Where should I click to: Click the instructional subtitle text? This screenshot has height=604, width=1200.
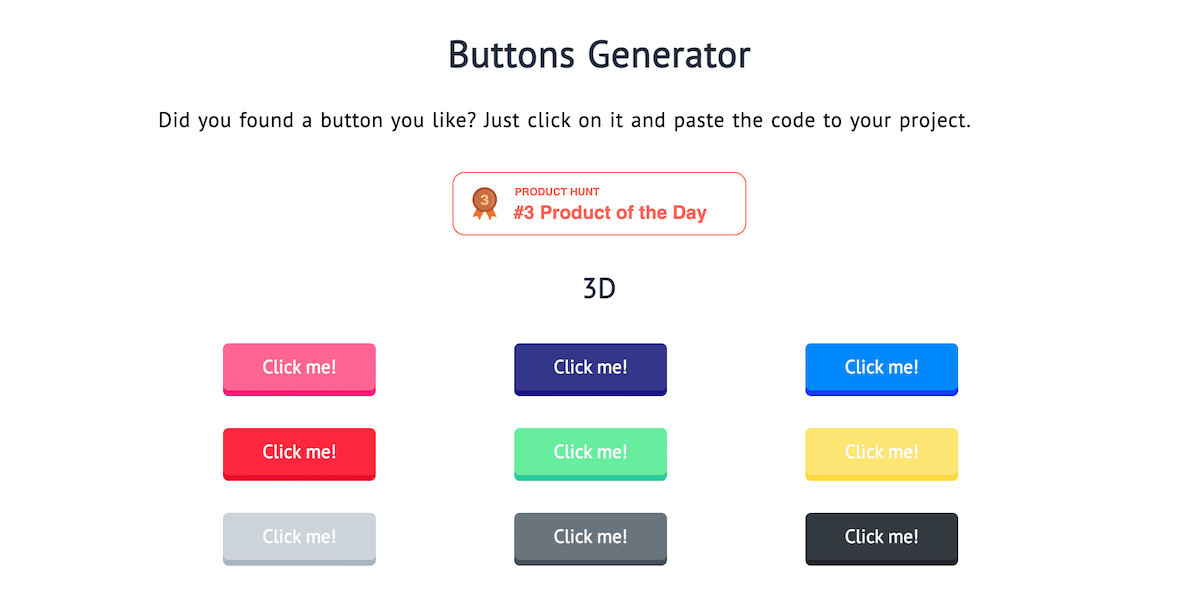coord(599,120)
